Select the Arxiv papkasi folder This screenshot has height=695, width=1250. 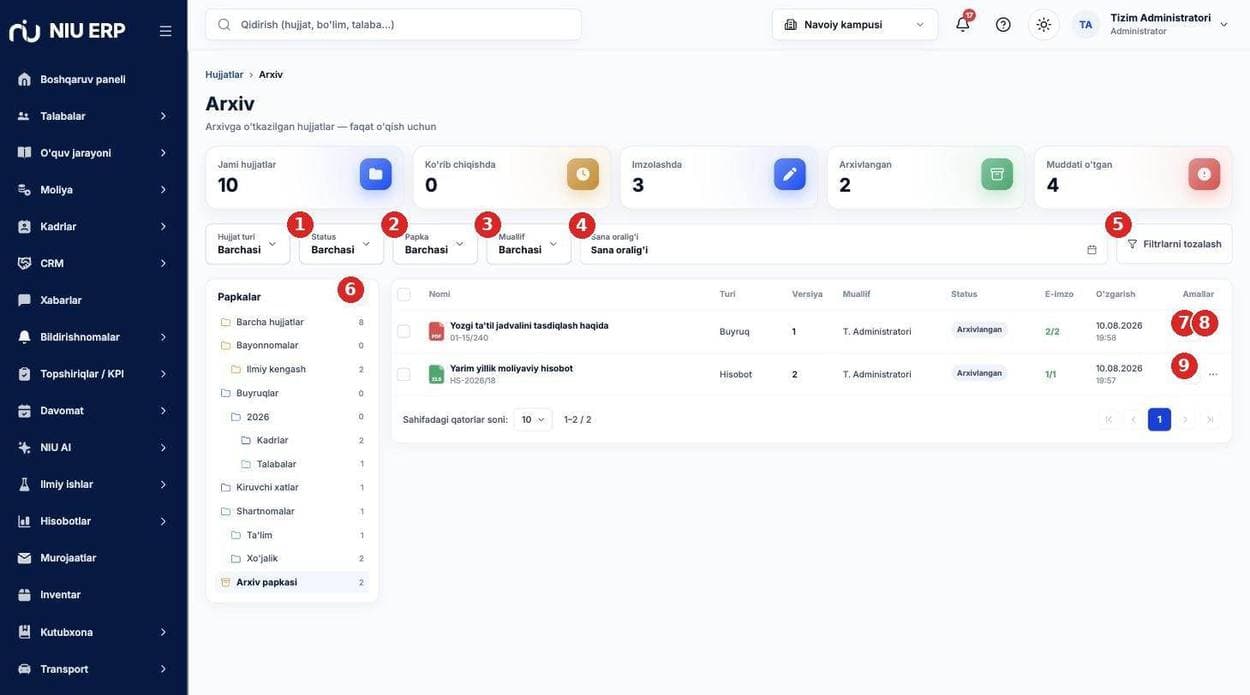tap(292, 582)
